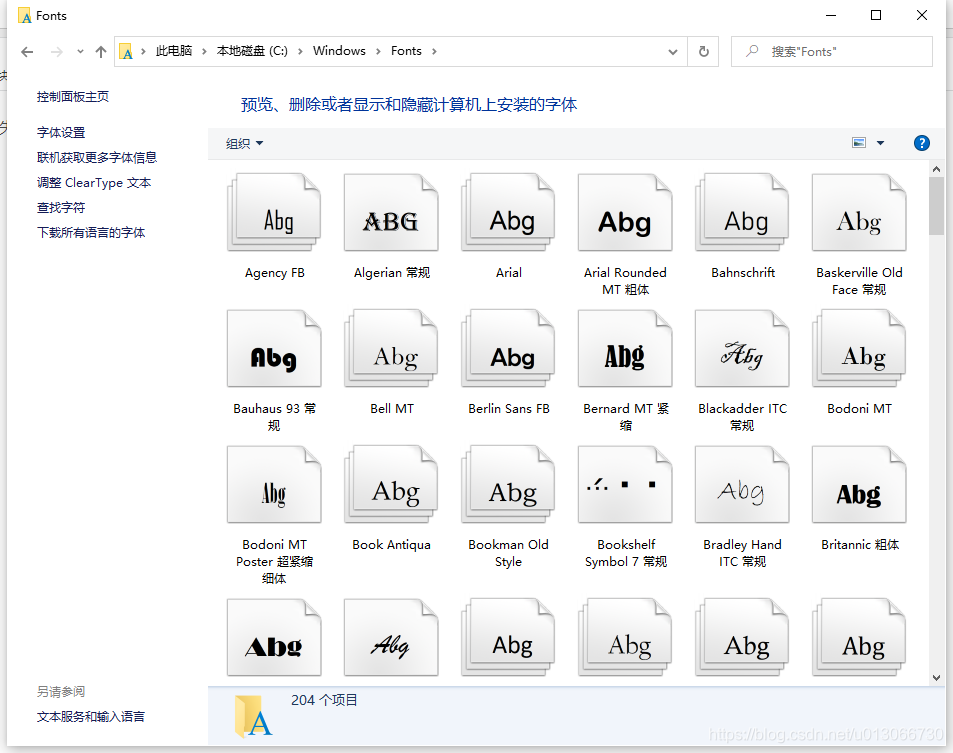Select the Bauhaus 93 font icon
The image size is (953, 753).
[x=274, y=349]
